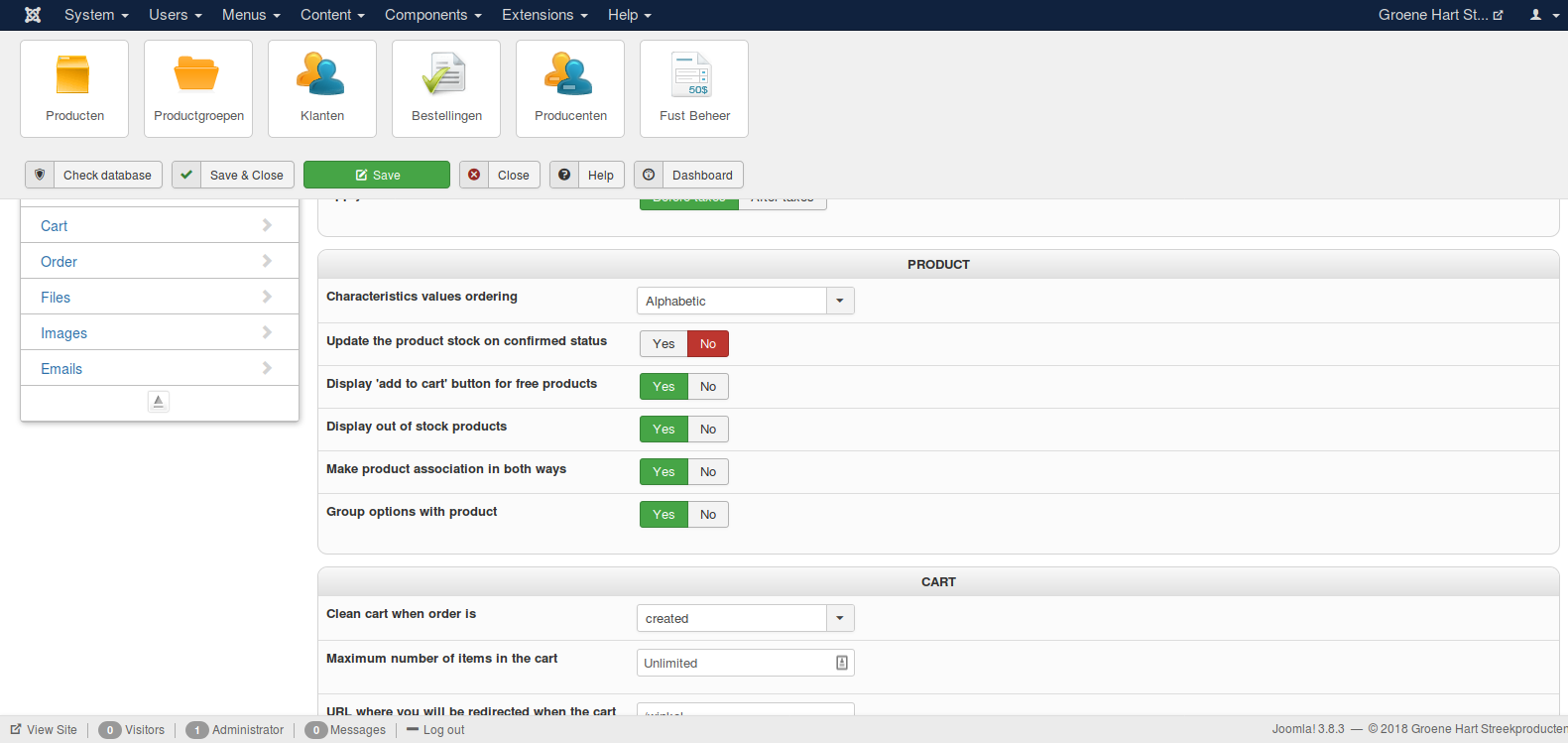Click View Site link in status bar
The image size is (1568, 743).
click(x=44, y=730)
